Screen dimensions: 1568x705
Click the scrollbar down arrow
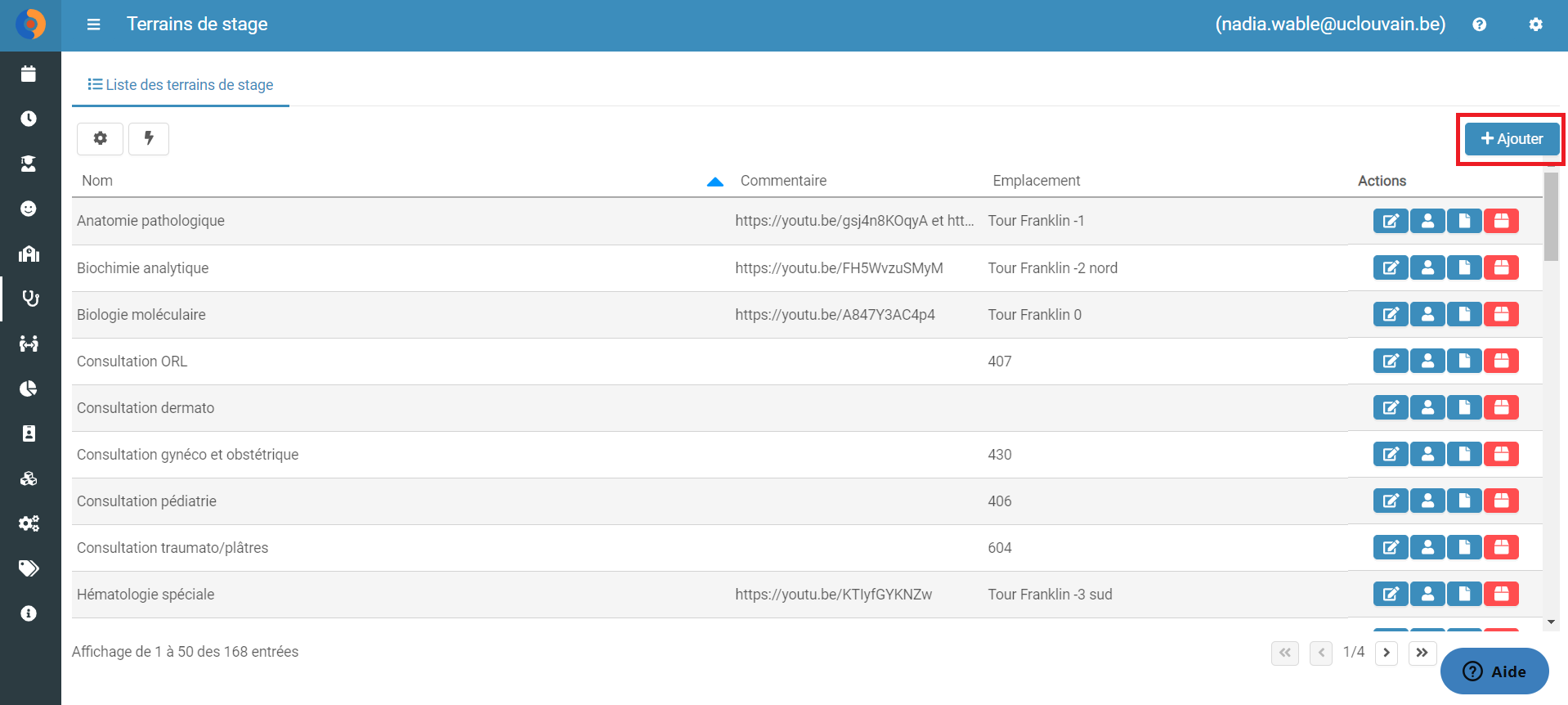pyautogui.click(x=1551, y=622)
